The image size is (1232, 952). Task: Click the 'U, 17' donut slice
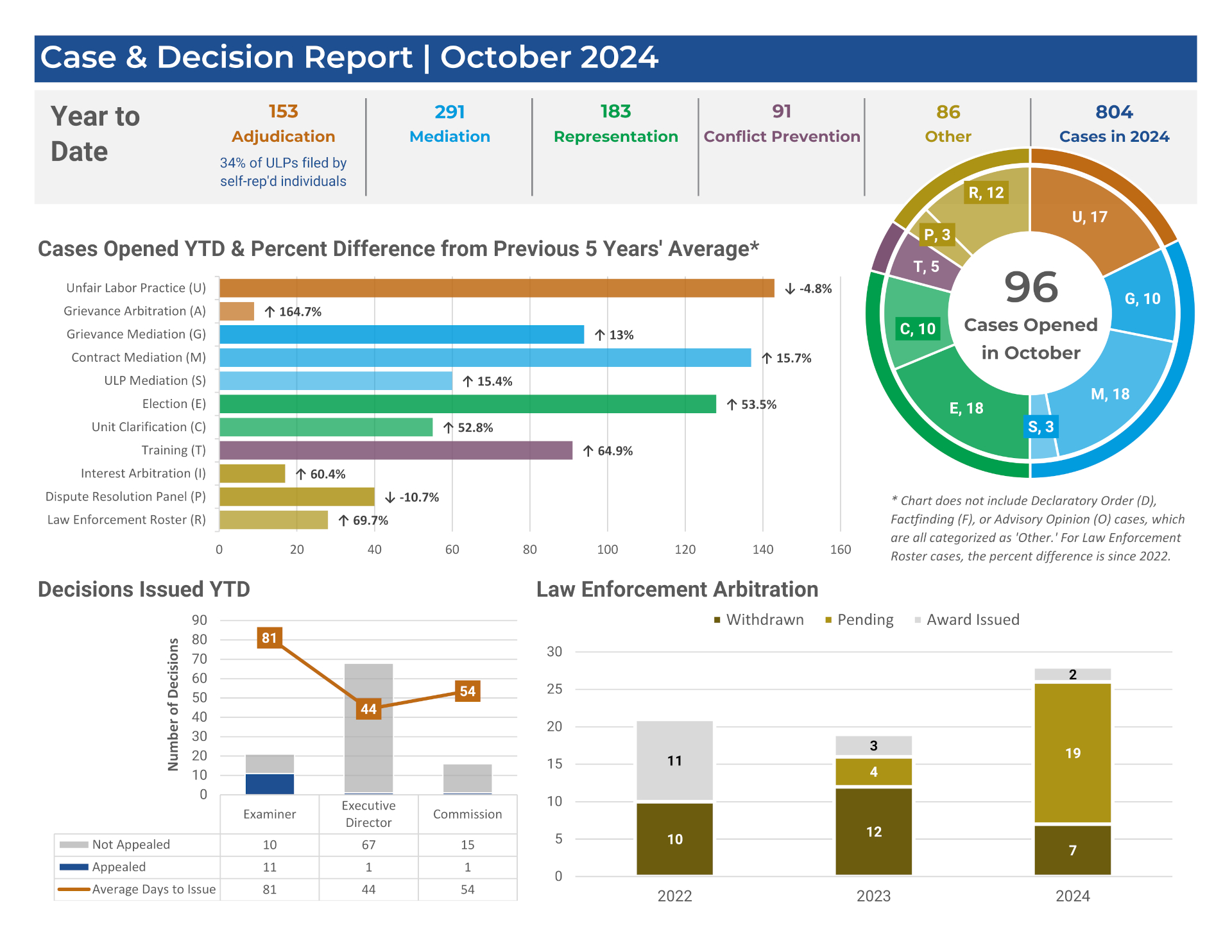[1090, 217]
